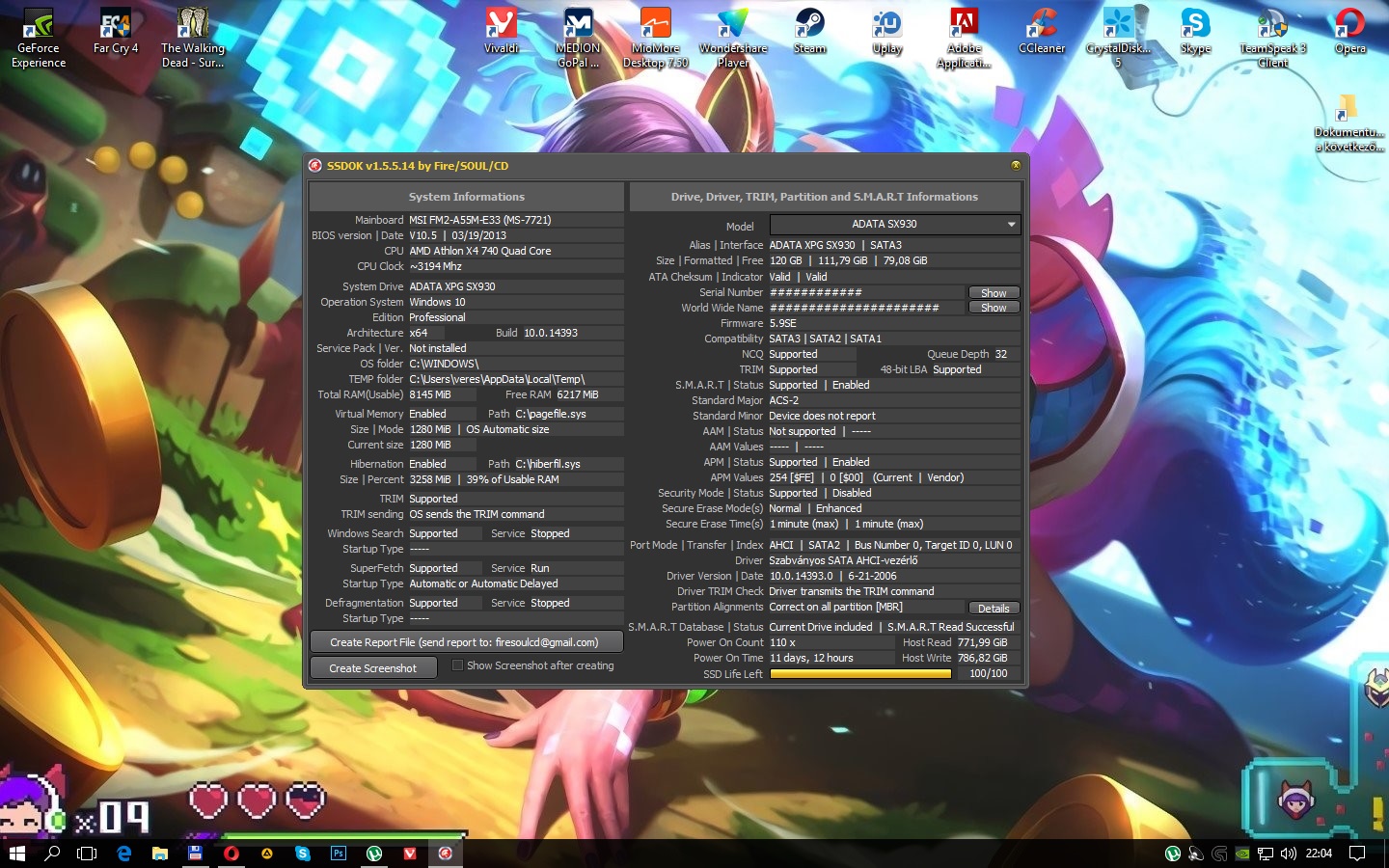Select Adobe Application desktop shortcut
1389x868 pixels.
point(965,39)
